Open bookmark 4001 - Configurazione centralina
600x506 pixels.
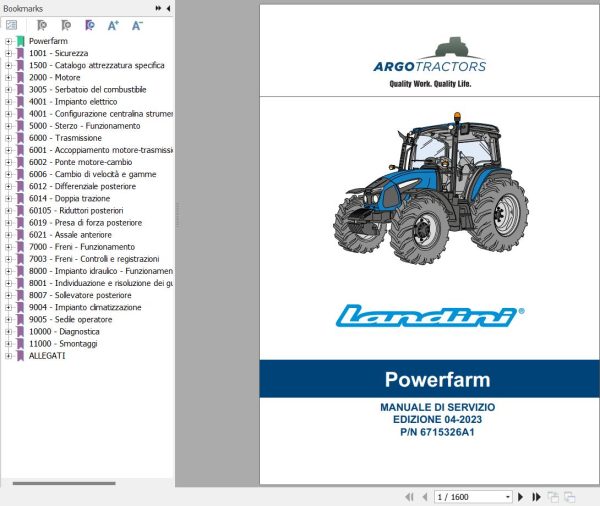(x=101, y=114)
